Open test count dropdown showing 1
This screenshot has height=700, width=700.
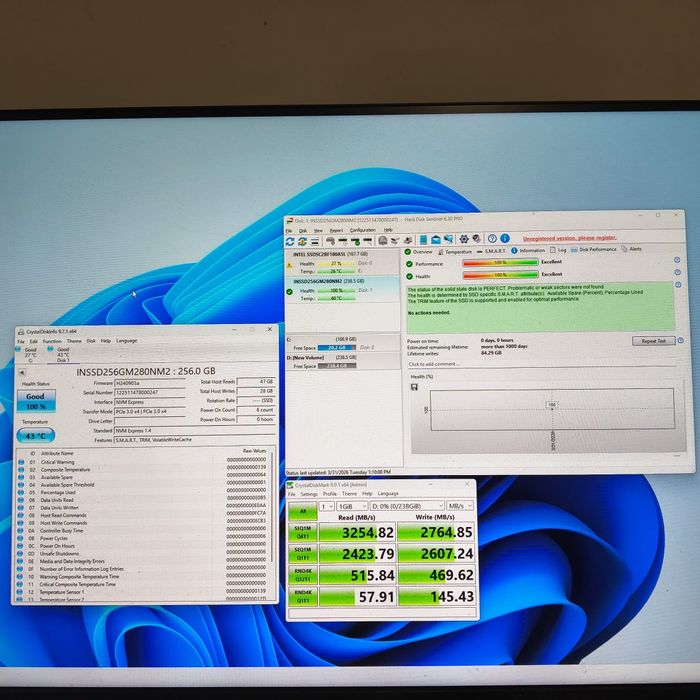tap(327, 506)
